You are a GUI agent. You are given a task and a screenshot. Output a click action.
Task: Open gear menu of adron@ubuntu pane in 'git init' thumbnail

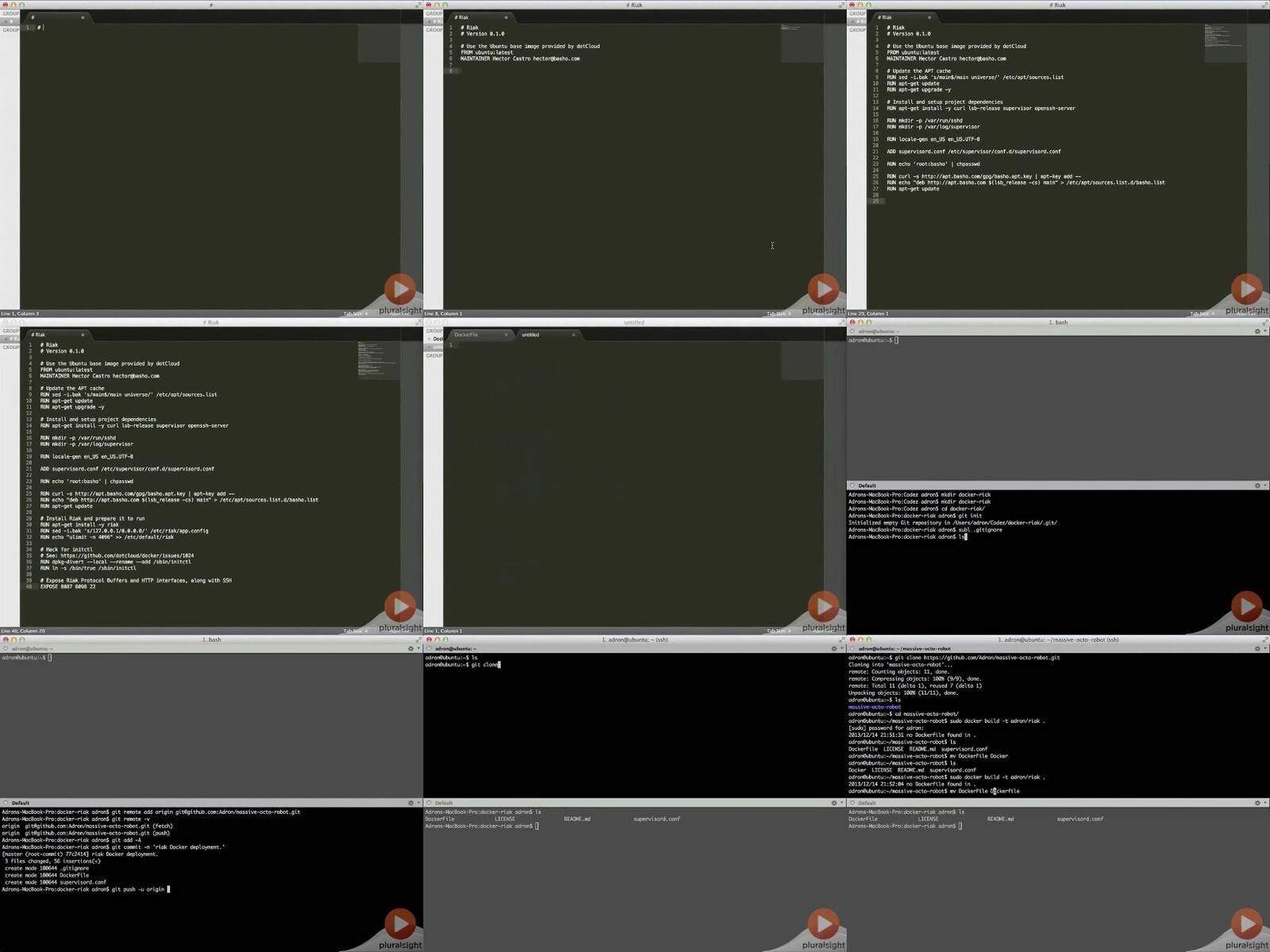1257,331
